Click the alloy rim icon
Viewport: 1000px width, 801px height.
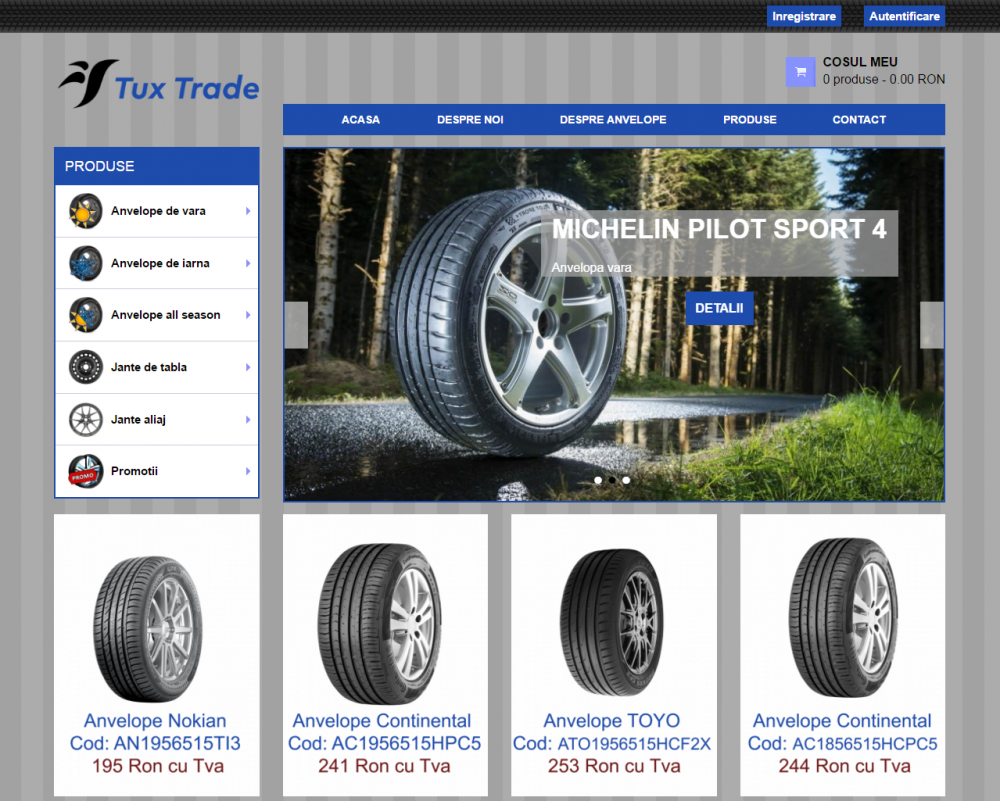tap(86, 419)
